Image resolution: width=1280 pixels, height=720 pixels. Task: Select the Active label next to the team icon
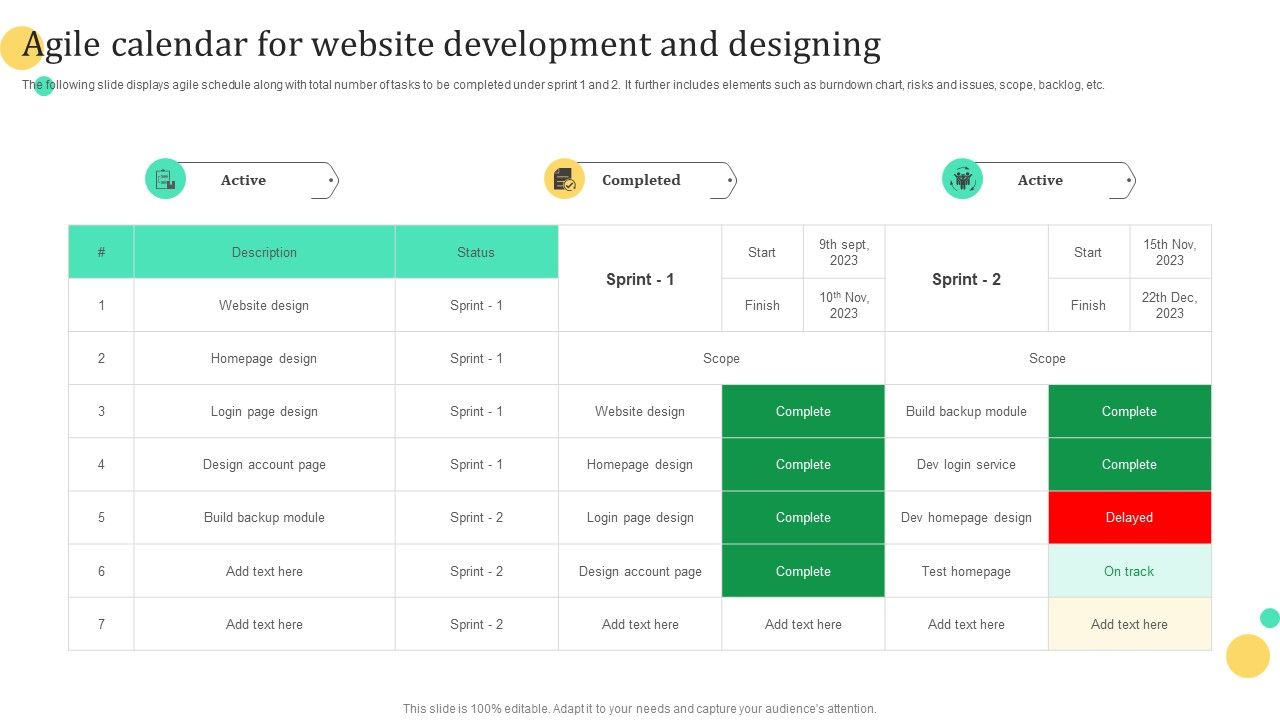1040,180
